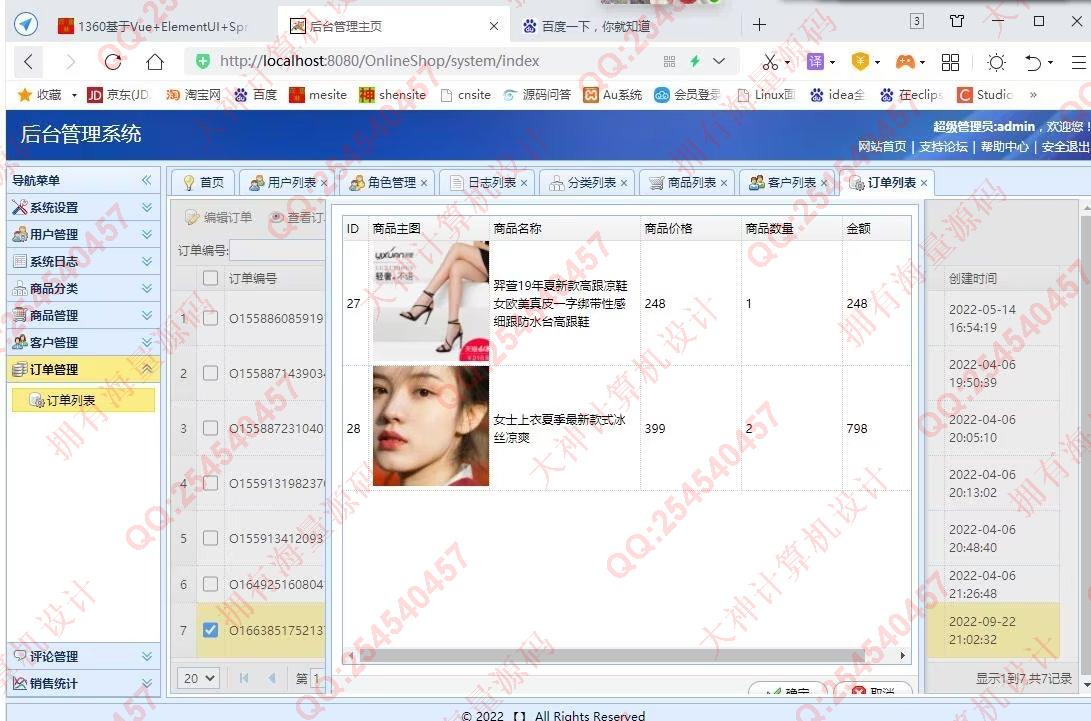Open the game controller extension
The image size is (1091, 721).
coord(905,61)
